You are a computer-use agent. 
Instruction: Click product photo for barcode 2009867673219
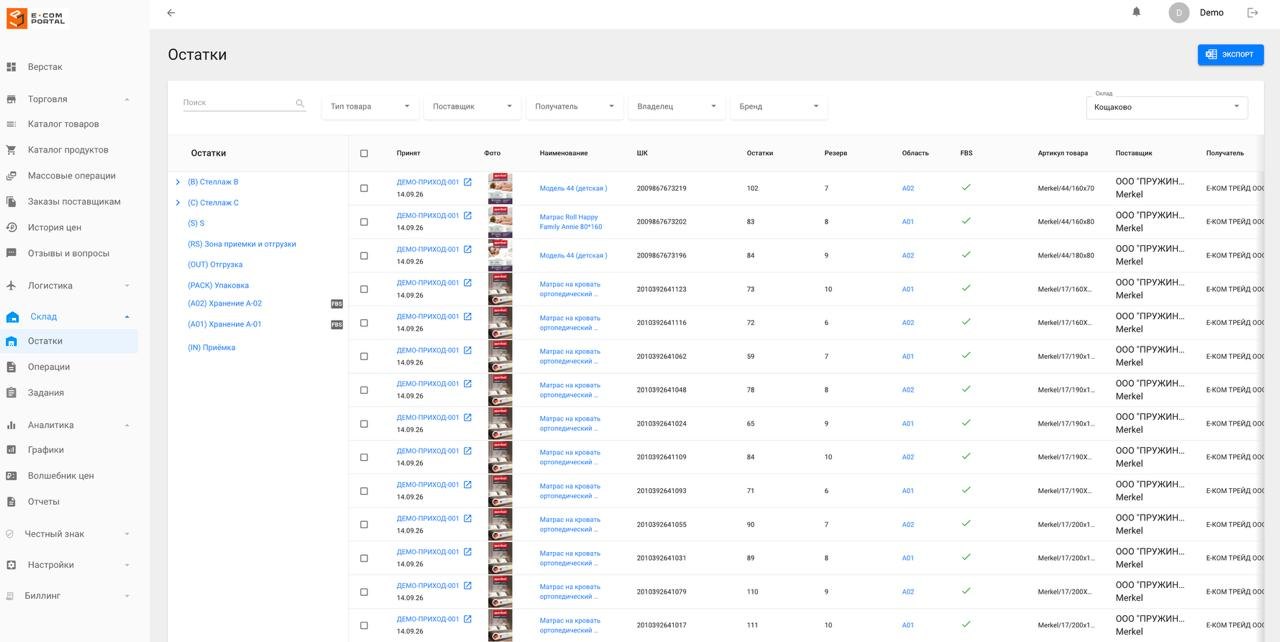[x=500, y=188]
